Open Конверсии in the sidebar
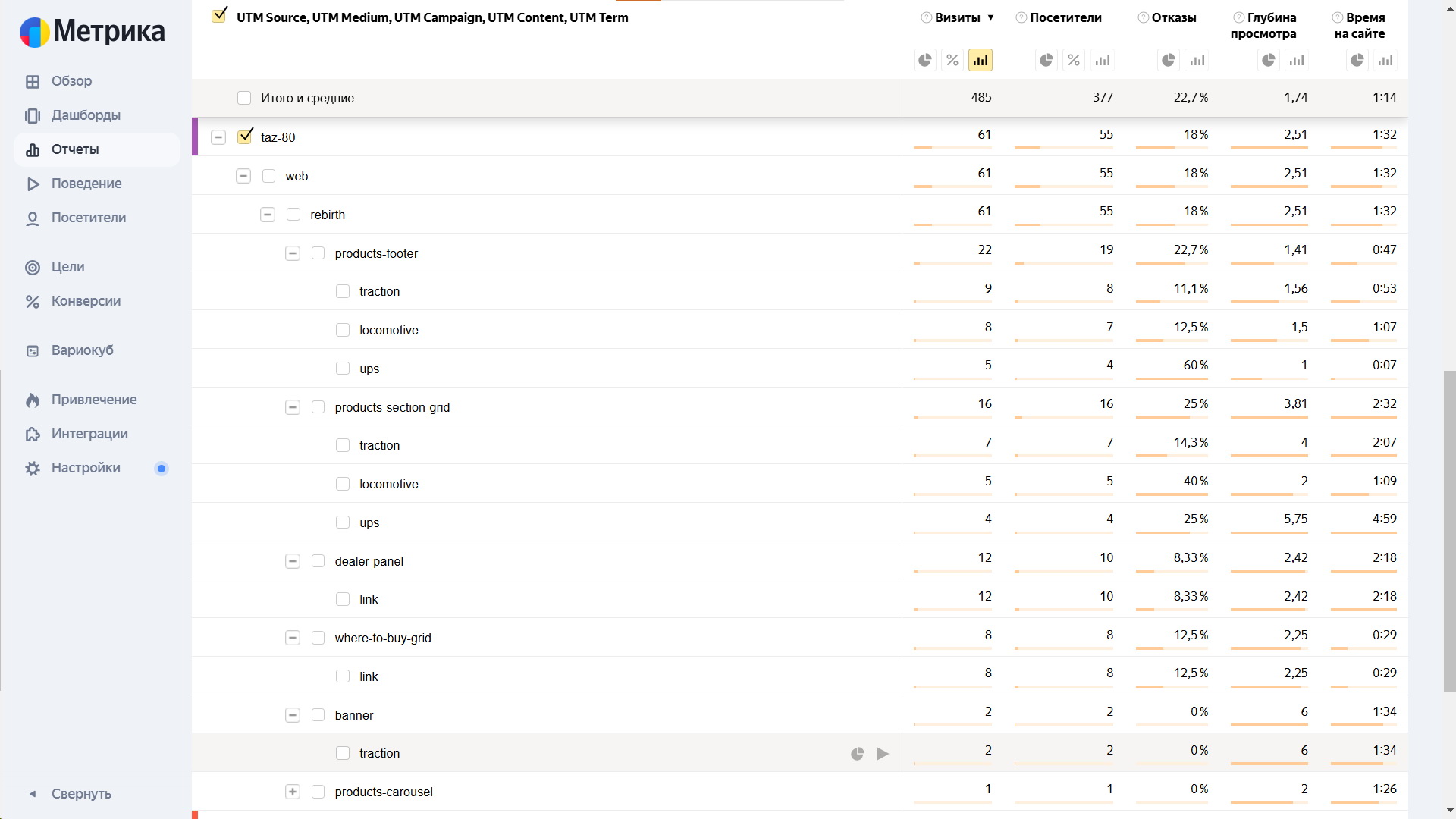Image resolution: width=1456 pixels, height=819 pixels. pyautogui.click(x=86, y=301)
